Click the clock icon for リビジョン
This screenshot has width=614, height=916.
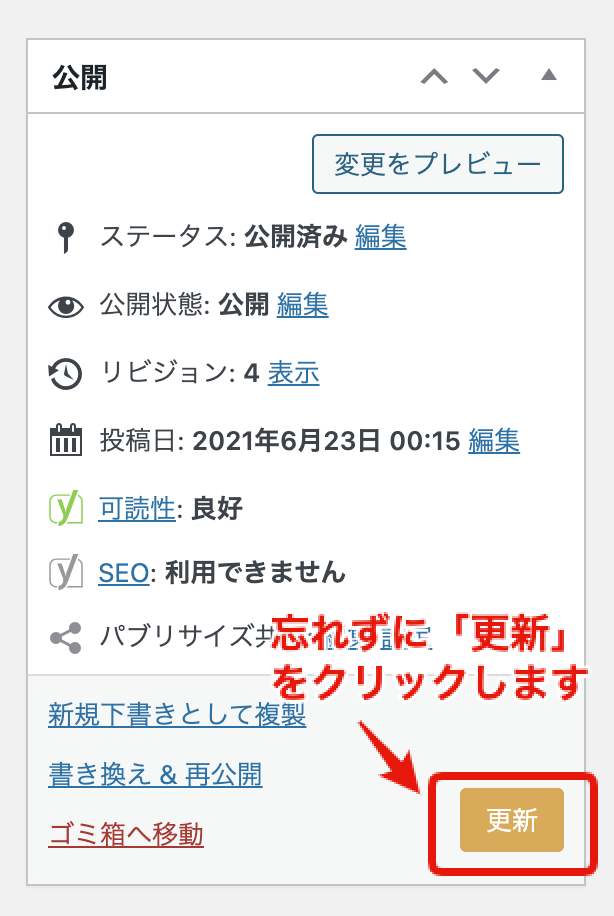click(x=65, y=374)
